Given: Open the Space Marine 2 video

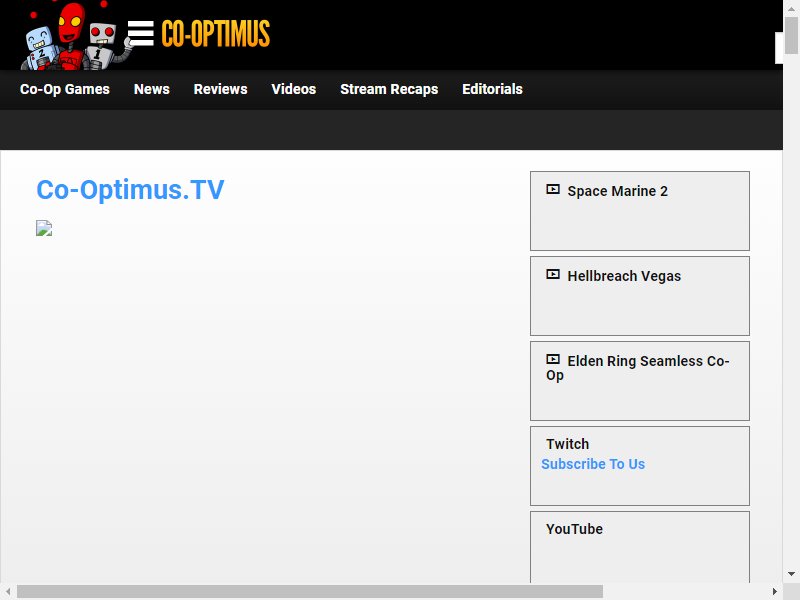Looking at the screenshot, I should coord(617,191).
